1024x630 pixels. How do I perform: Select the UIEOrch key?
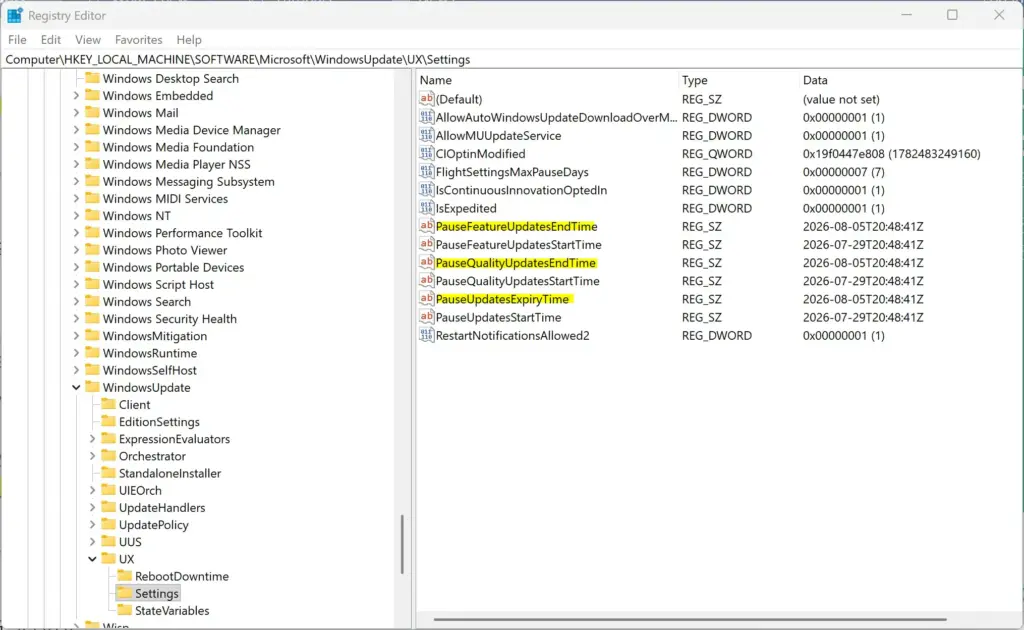pyautogui.click(x=140, y=490)
